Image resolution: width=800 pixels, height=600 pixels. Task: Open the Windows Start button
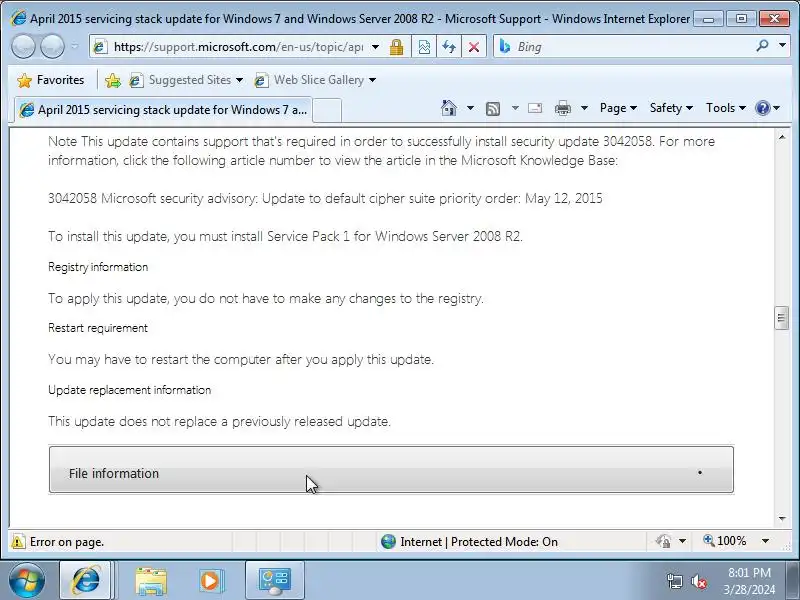[27, 580]
